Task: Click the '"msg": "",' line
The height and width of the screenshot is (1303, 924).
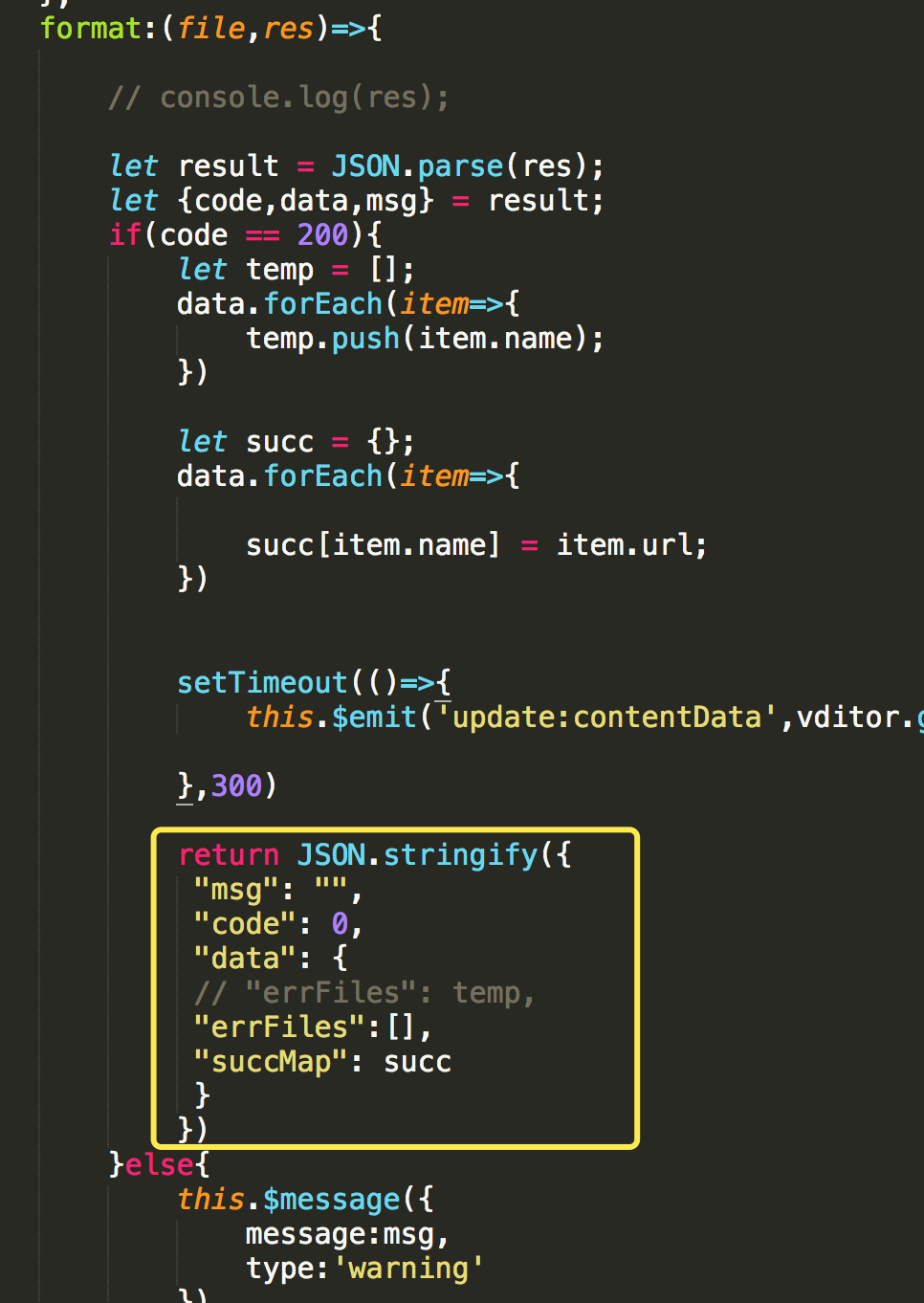Action: pyautogui.click(x=277, y=890)
